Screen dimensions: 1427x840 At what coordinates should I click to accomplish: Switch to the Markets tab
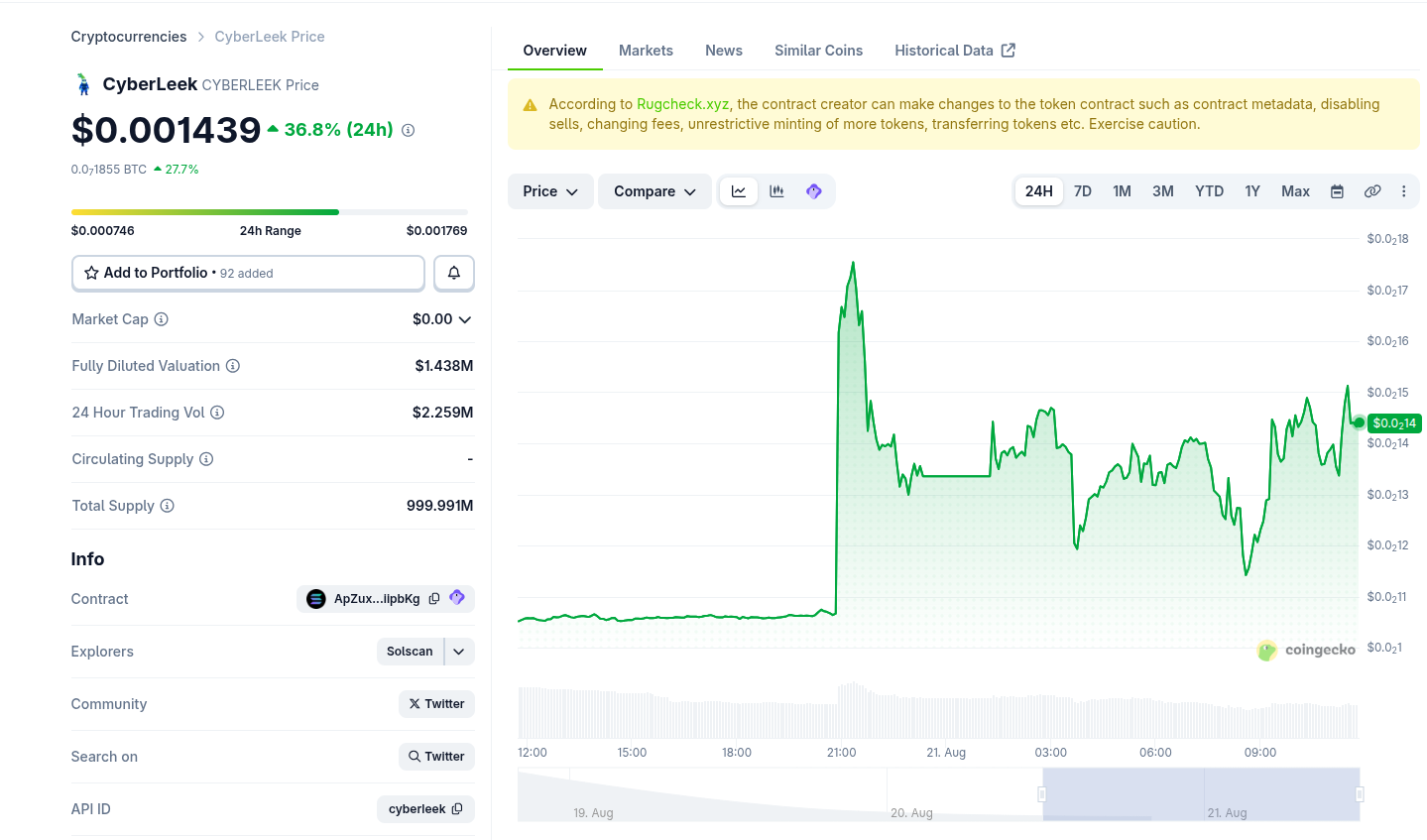646,51
